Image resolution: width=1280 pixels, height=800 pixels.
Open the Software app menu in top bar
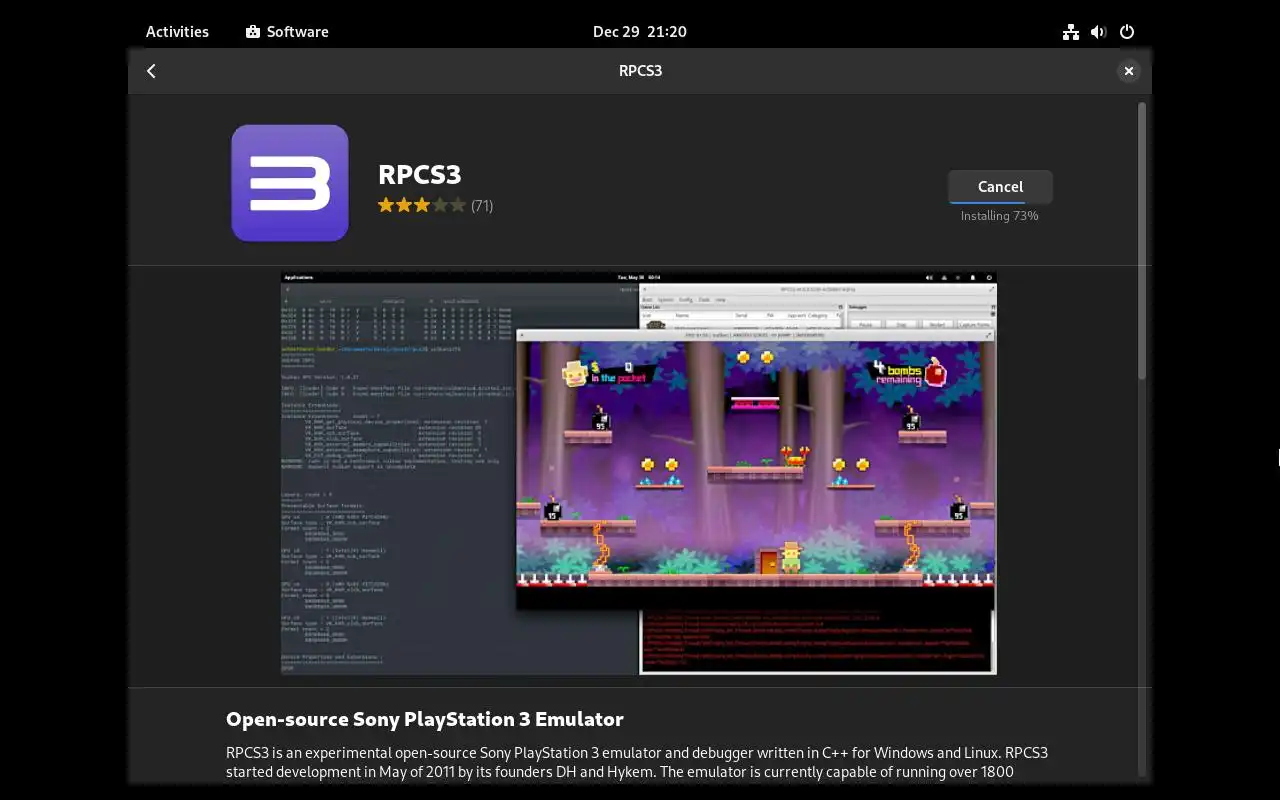(x=287, y=31)
